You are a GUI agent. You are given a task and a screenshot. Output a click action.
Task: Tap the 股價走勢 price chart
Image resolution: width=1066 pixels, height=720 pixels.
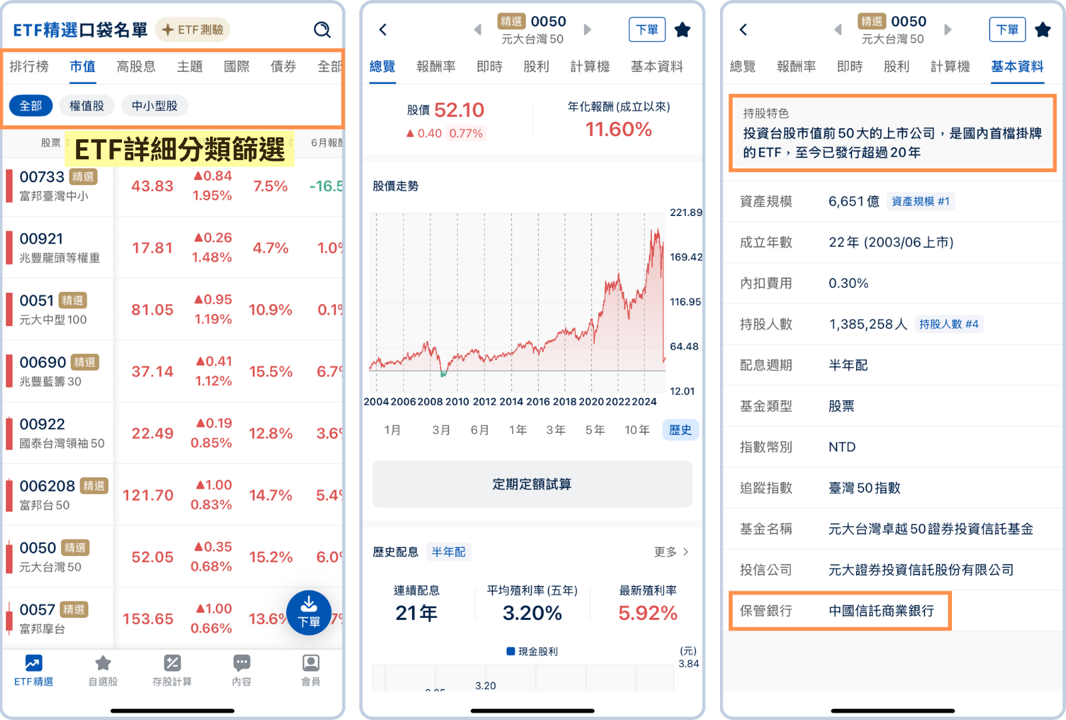pyautogui.click(x=517, y=304)
